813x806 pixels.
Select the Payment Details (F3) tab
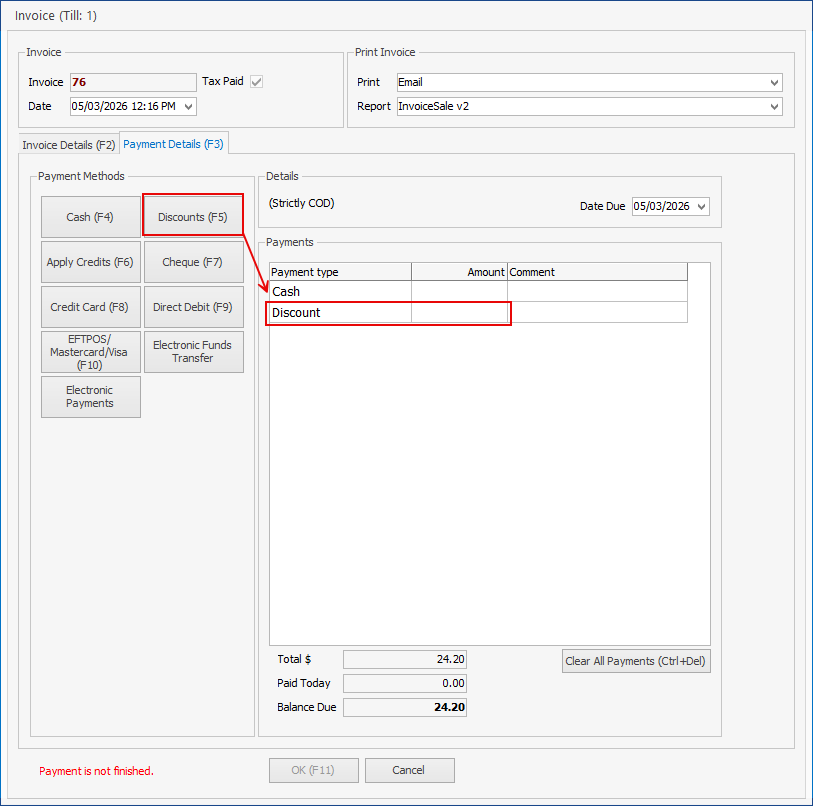tap(173, 144)
